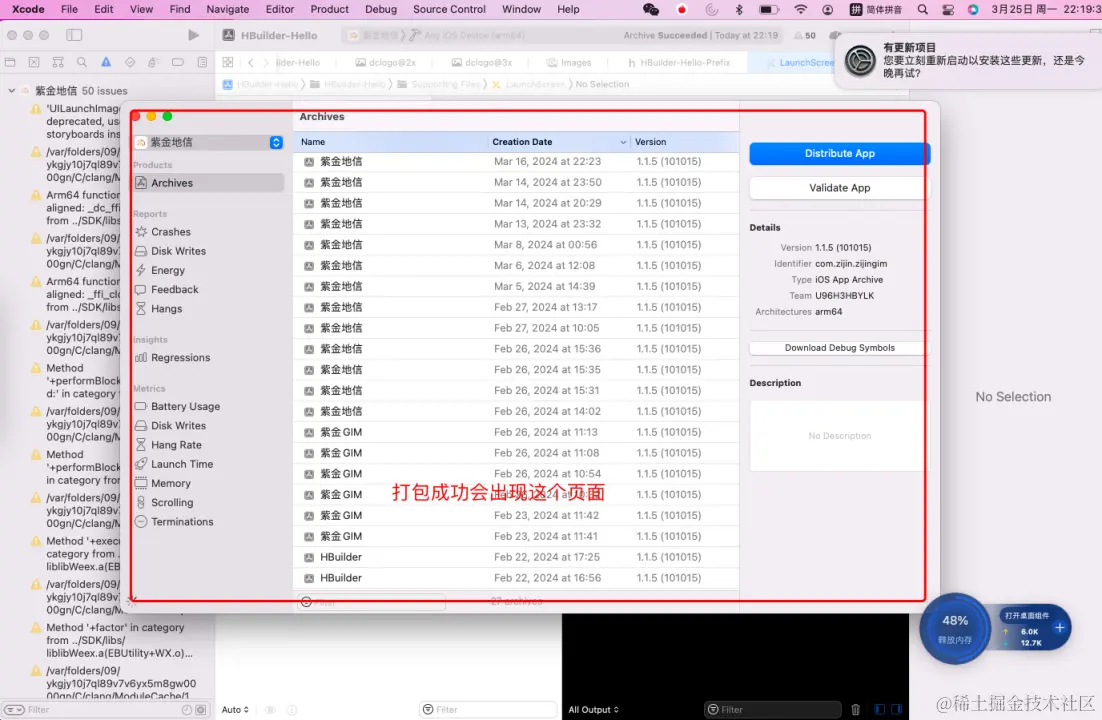This screenshot has height=720, width=1102.
Task: Select archive from Mar 16, 2024 at 22:23
Action: click(x=516, y=162)
